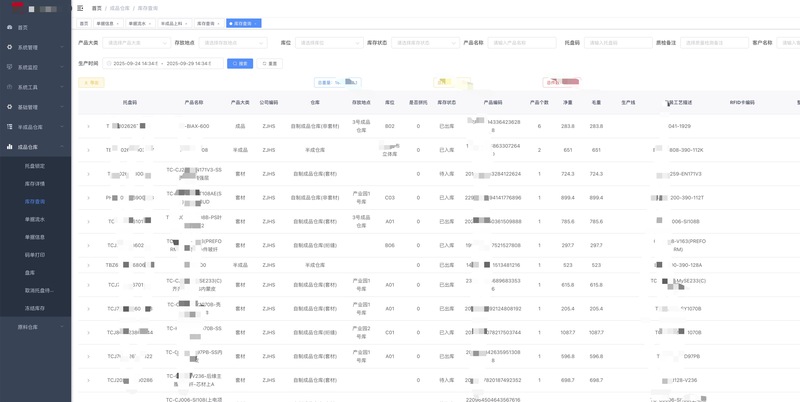800x402 pixels.
Task: Click the sidebar collapse hamburger icon
Action: [80, 7]
